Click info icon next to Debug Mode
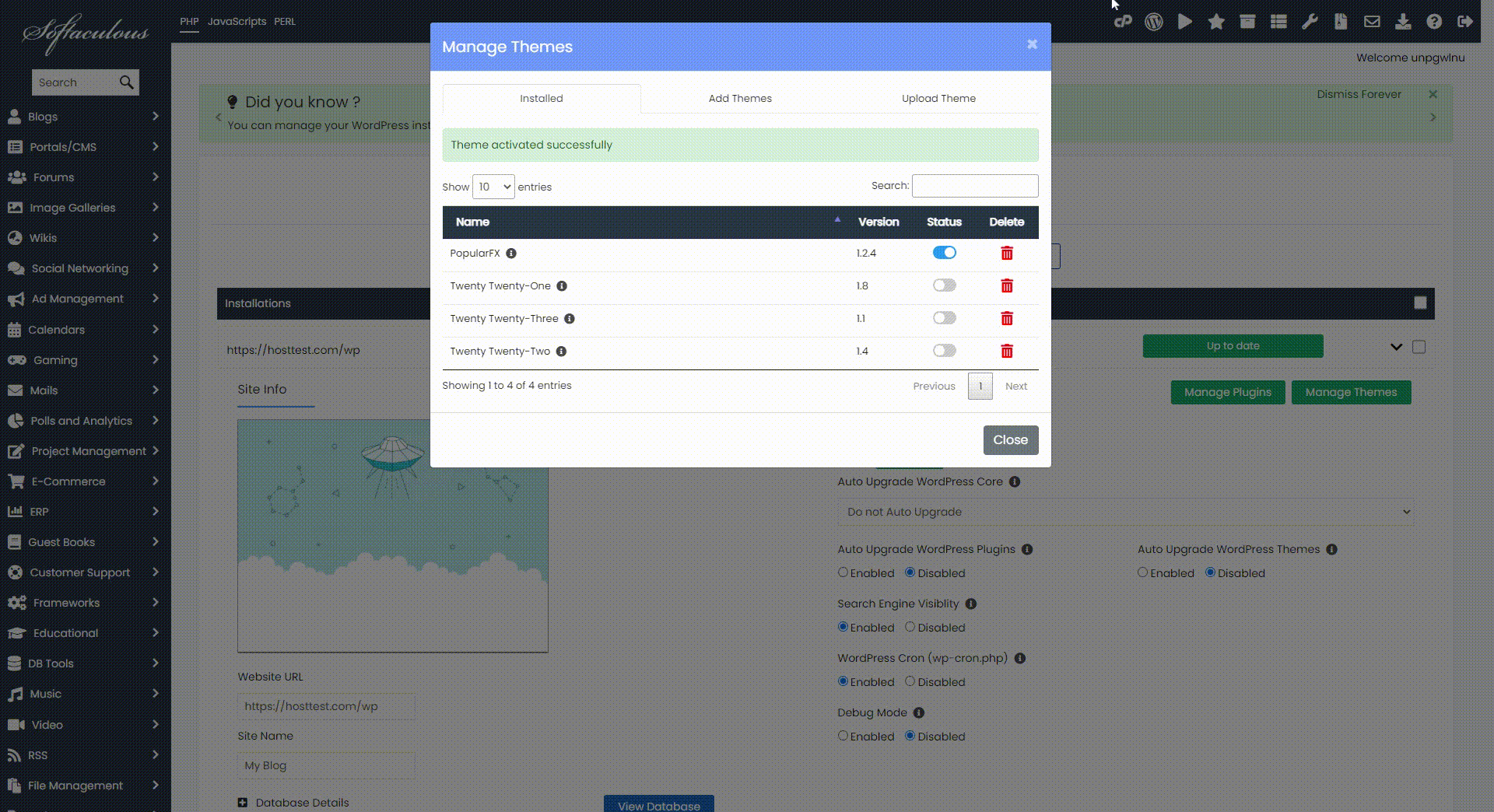Image resolution: width=1494 pixels, height=812 pixels. pyautogui.click(x=919, y=713)
